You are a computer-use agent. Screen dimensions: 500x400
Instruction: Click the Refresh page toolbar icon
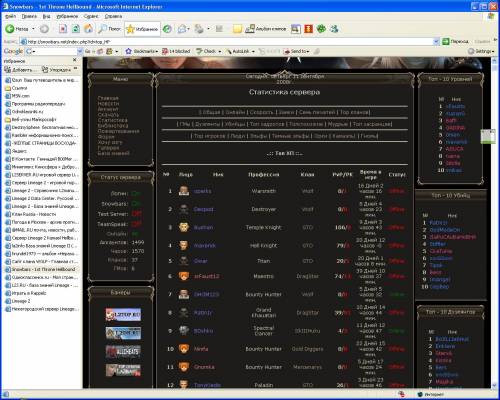tap(76, 29)
